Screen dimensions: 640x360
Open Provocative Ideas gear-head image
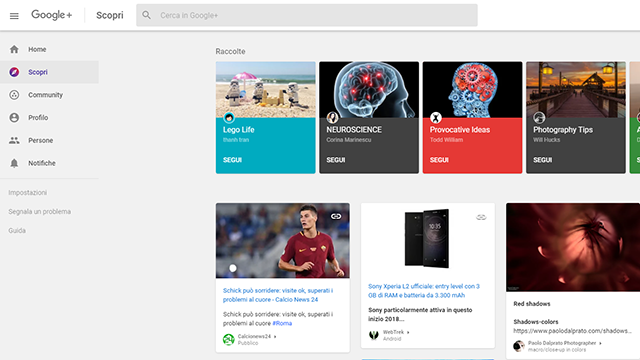(472, 89)
